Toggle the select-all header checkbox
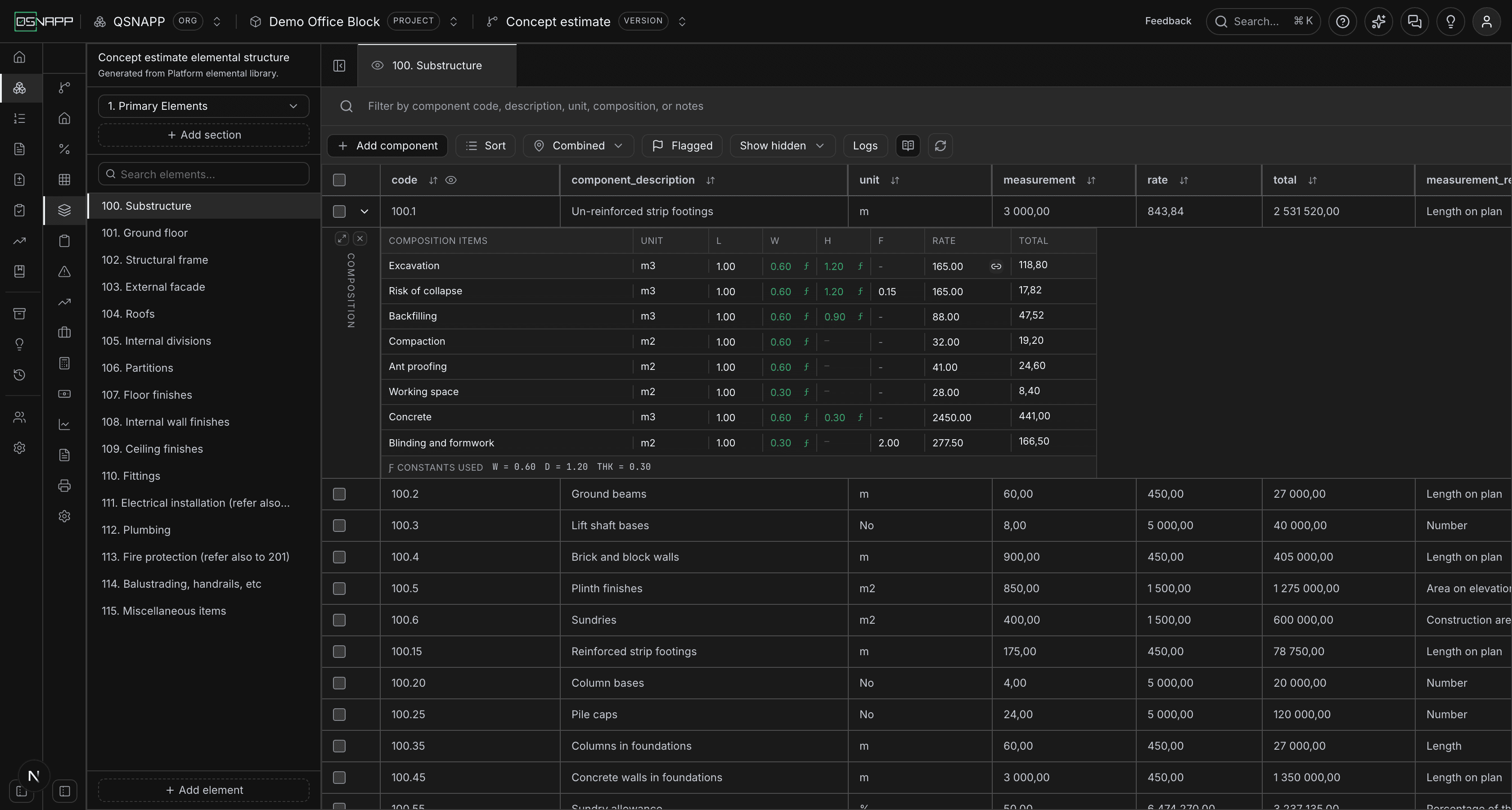 (x=339, y=180)
